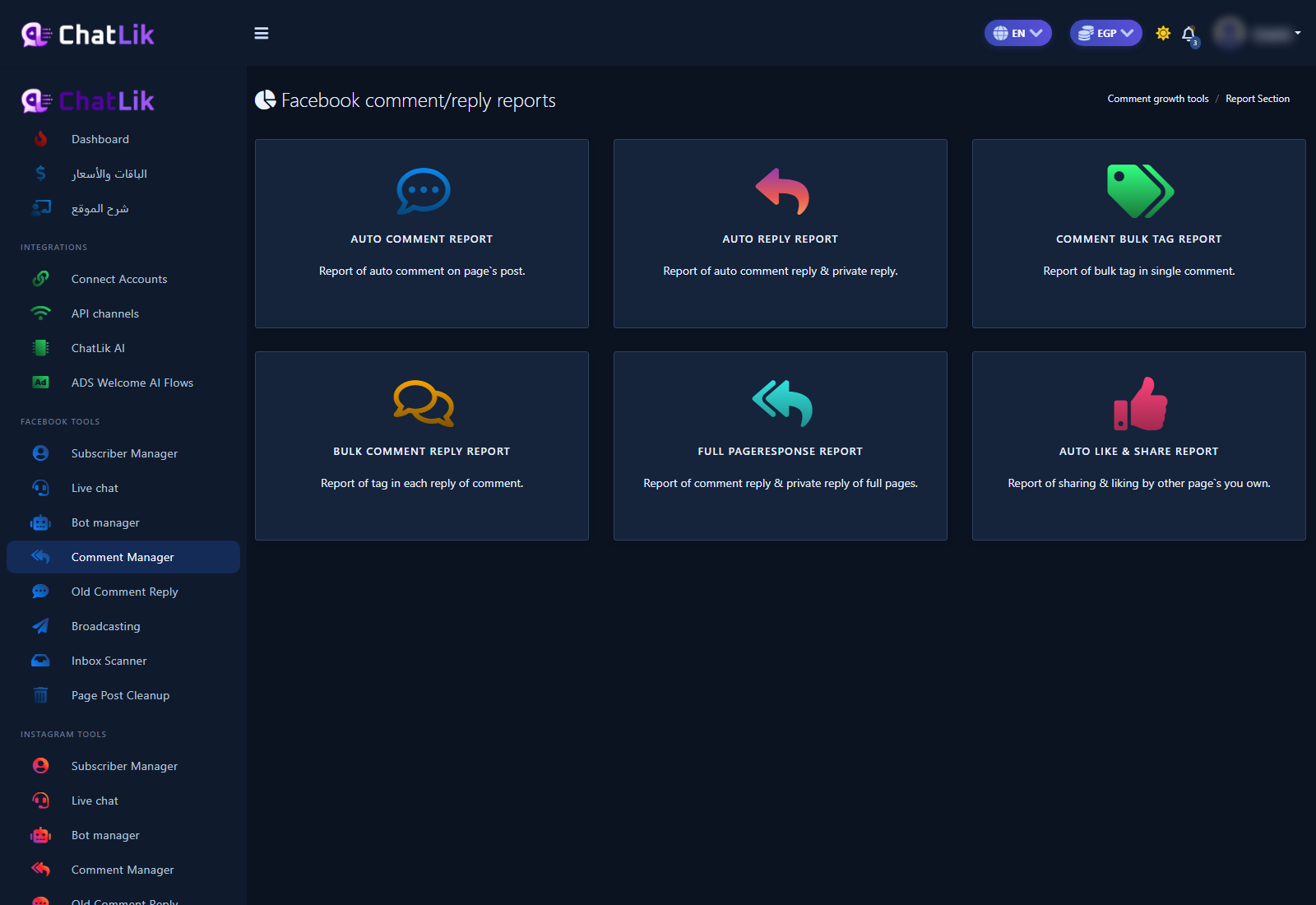Go to Comment growth tools breadcrumb

pos(1158,99)
